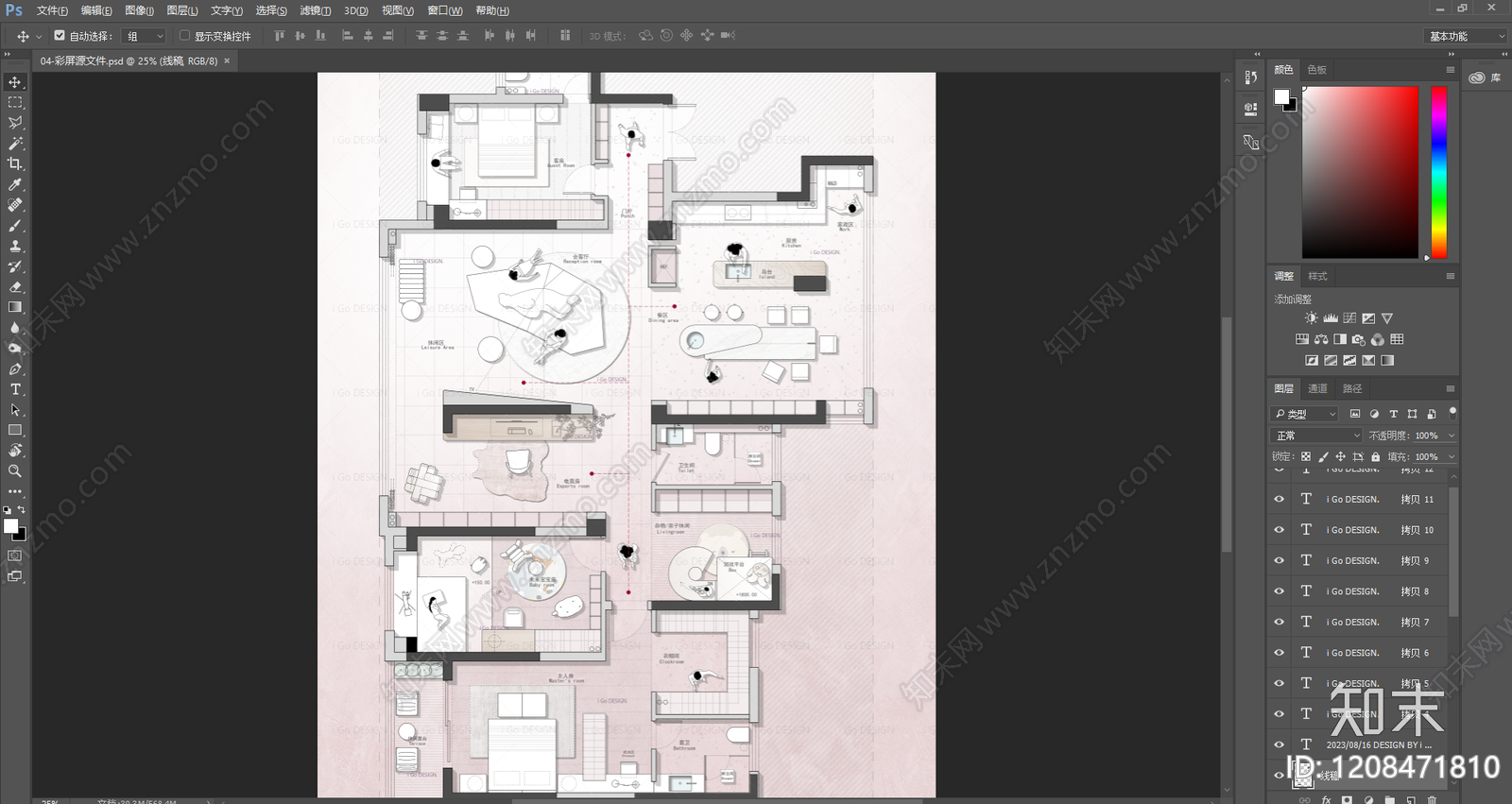Expand the 不透明度 opacity slider arrow
Image resolution: width=1512 pixels, height=804 pixels.
coord(1451,436)
